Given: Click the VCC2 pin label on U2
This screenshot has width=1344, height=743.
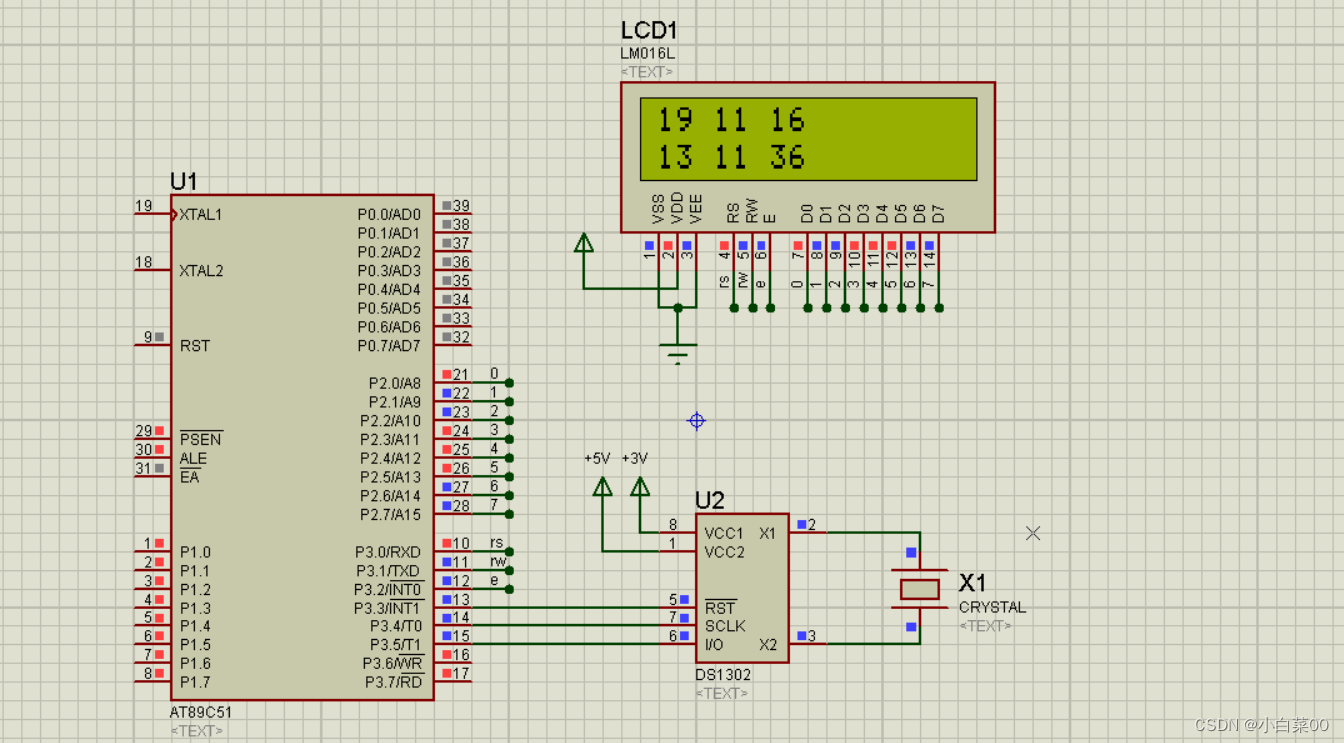Looking at the screenshot, I should 724,552.
